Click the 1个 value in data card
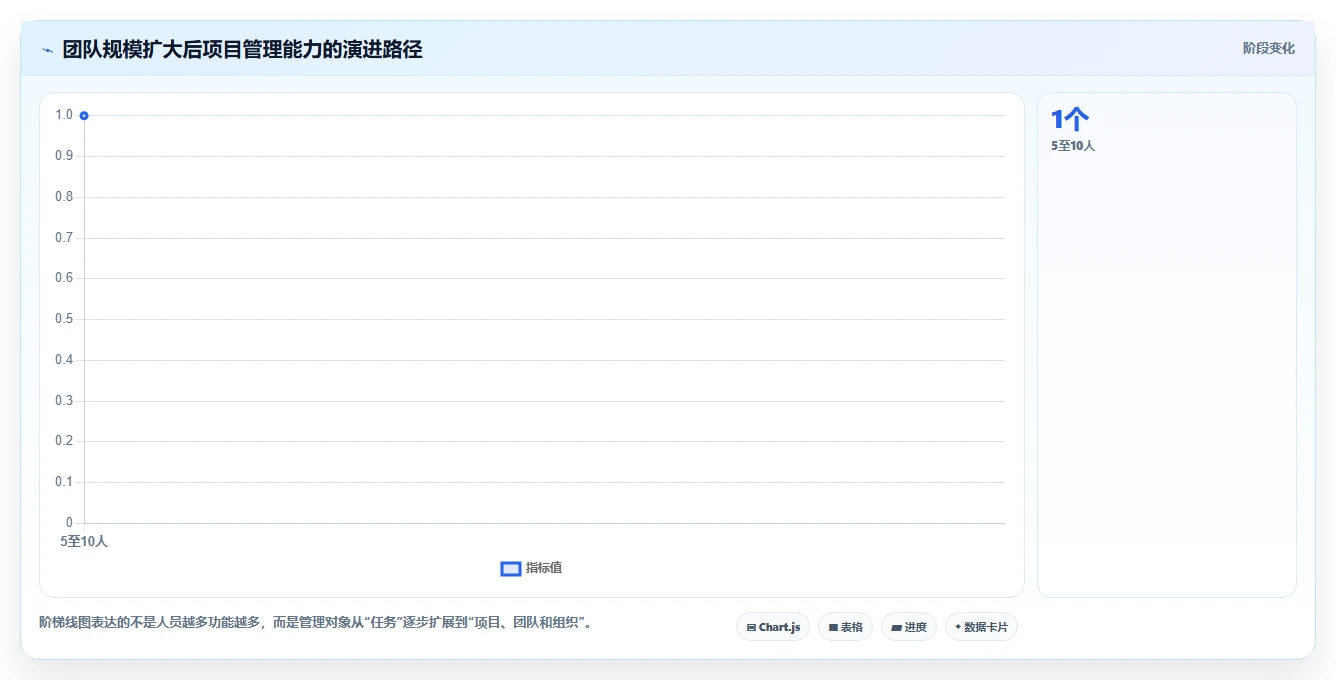 [x=1069, y=119]
